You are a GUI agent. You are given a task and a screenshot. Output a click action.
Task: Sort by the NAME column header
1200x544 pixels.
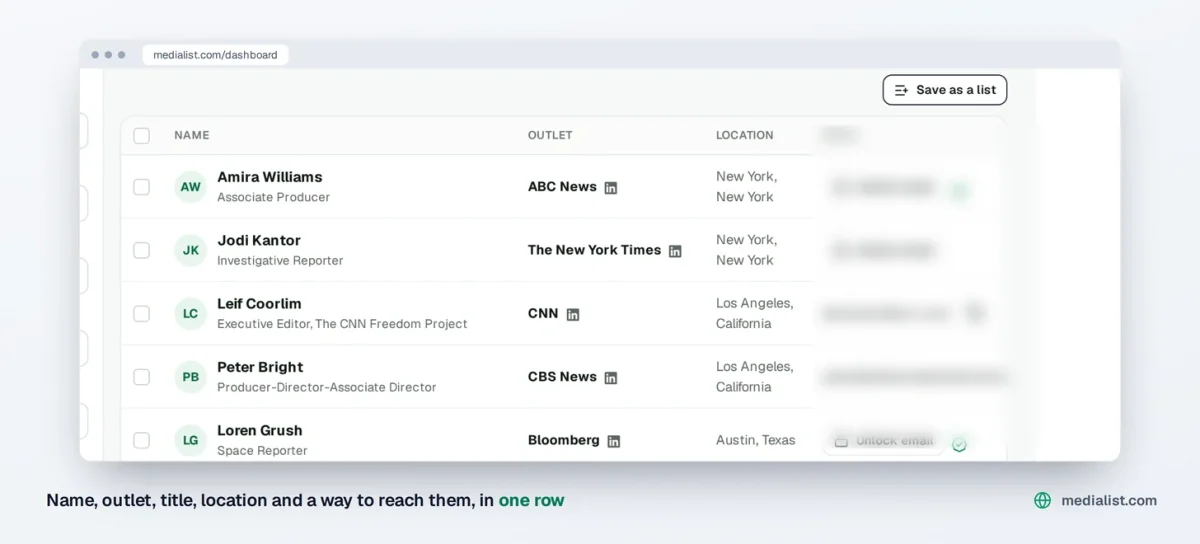[192, 135]
